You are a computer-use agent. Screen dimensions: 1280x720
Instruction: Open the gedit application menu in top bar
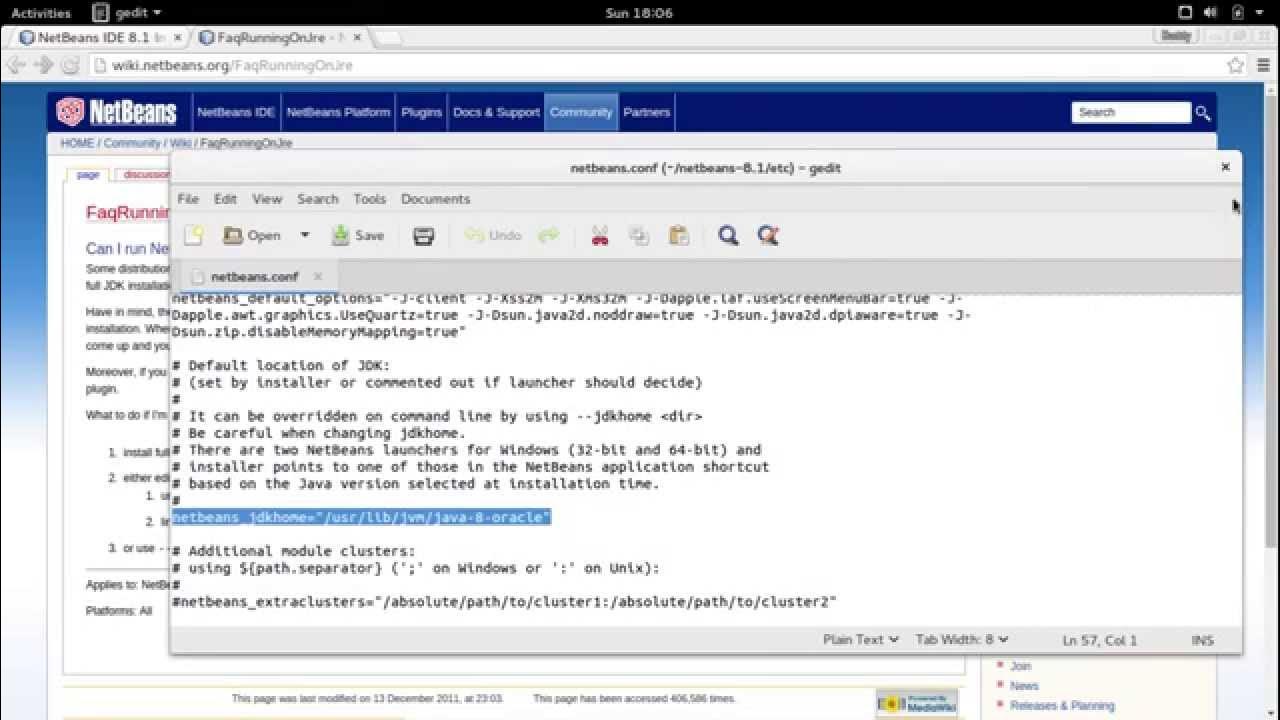pyautogui.click(x=126, y=13)
